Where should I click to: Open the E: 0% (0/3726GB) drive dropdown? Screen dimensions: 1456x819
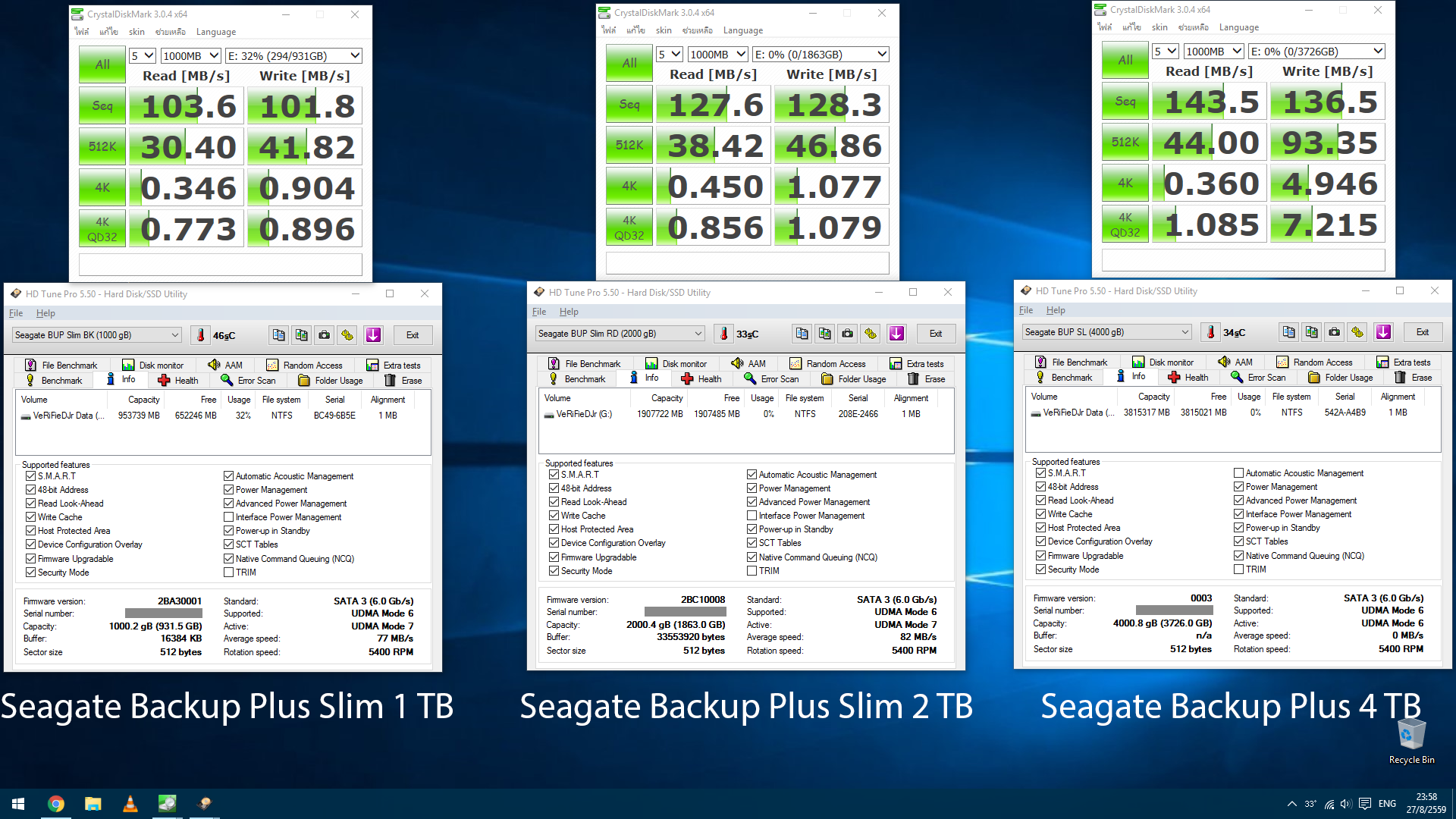point(1316,52)
